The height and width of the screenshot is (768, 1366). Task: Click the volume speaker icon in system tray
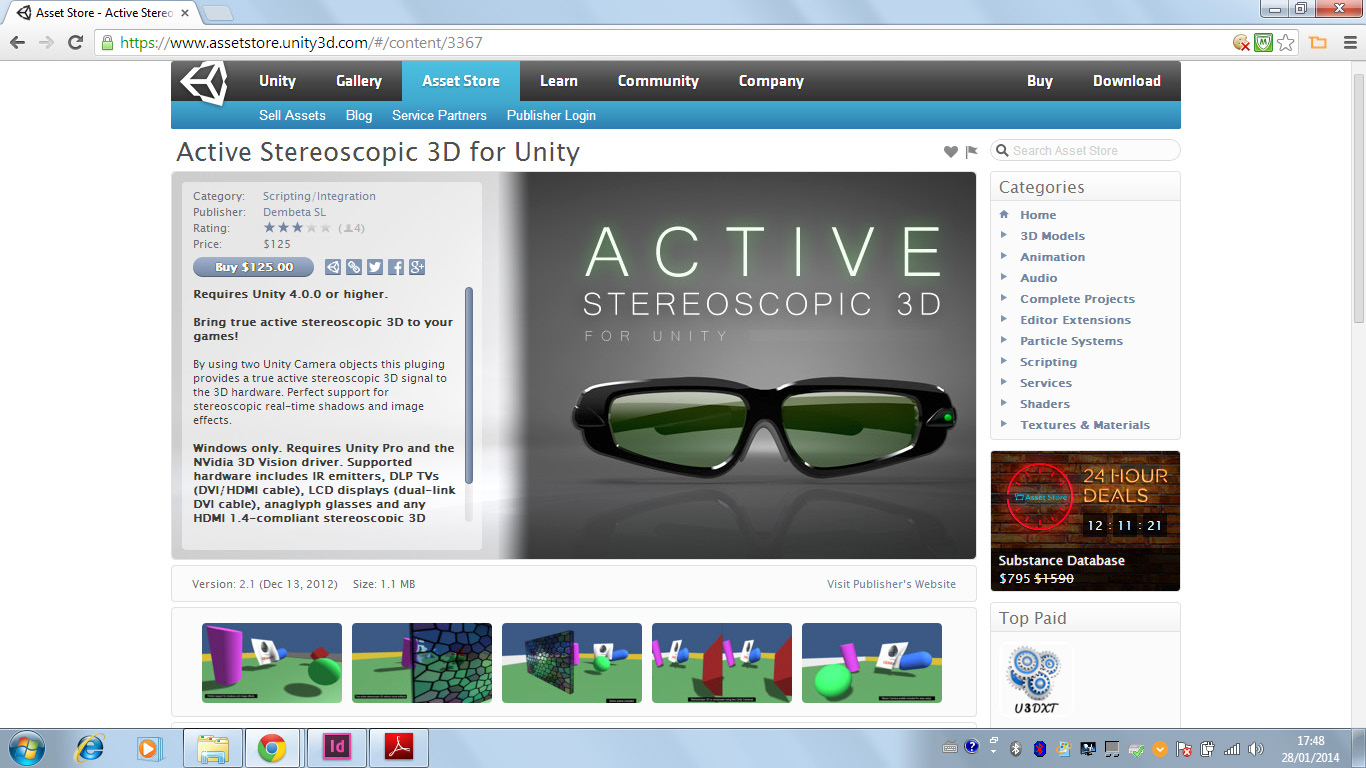(1256, 749)
